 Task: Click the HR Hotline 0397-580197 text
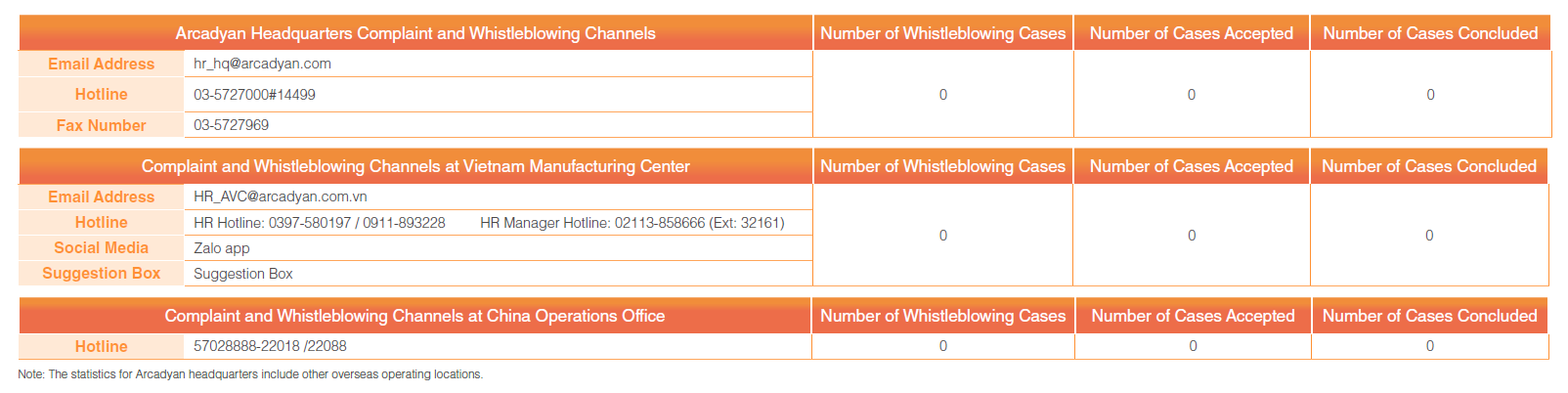click(319, 223)
